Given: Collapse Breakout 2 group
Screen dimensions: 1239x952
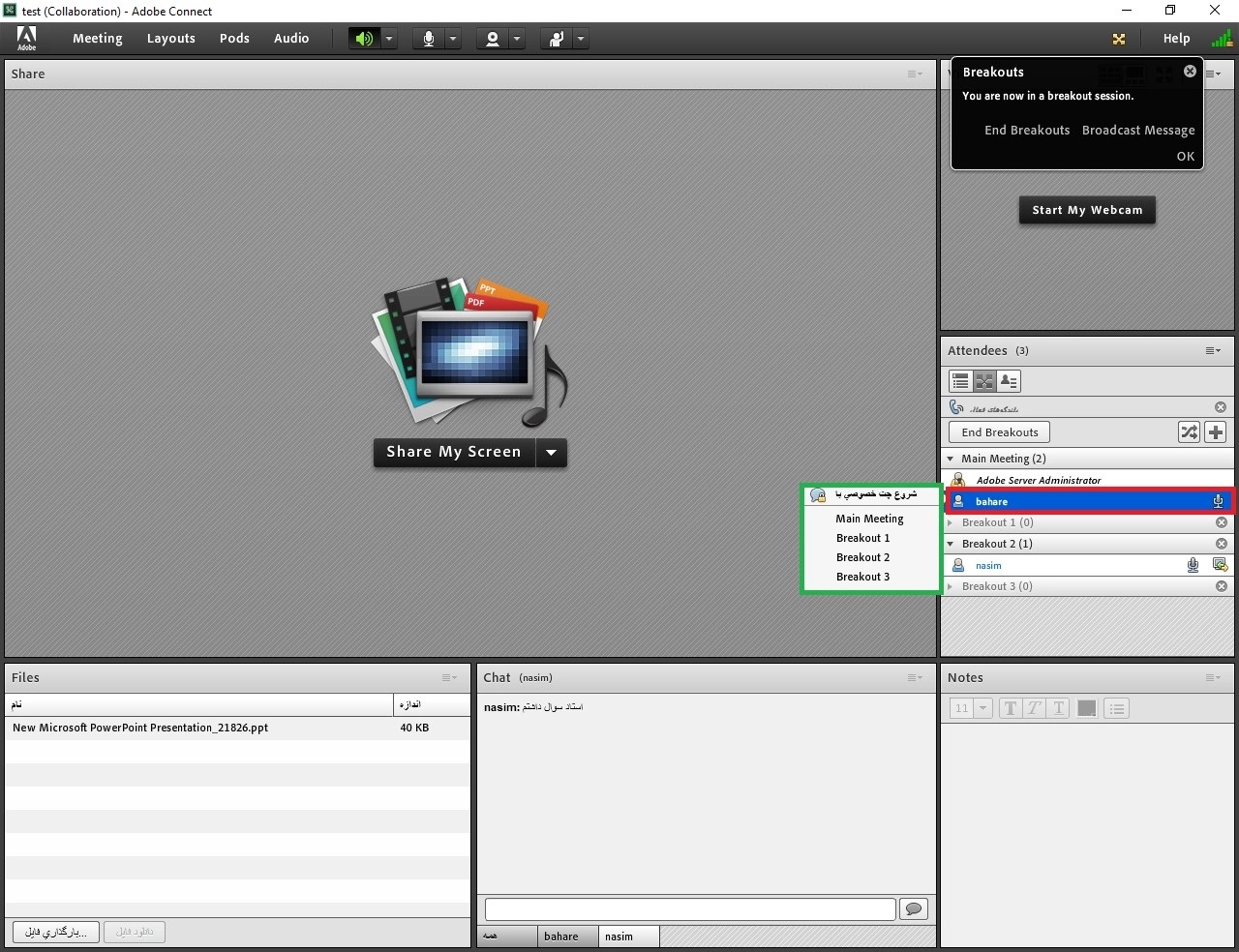Looking at the screenshot, I should pos(951,544).
